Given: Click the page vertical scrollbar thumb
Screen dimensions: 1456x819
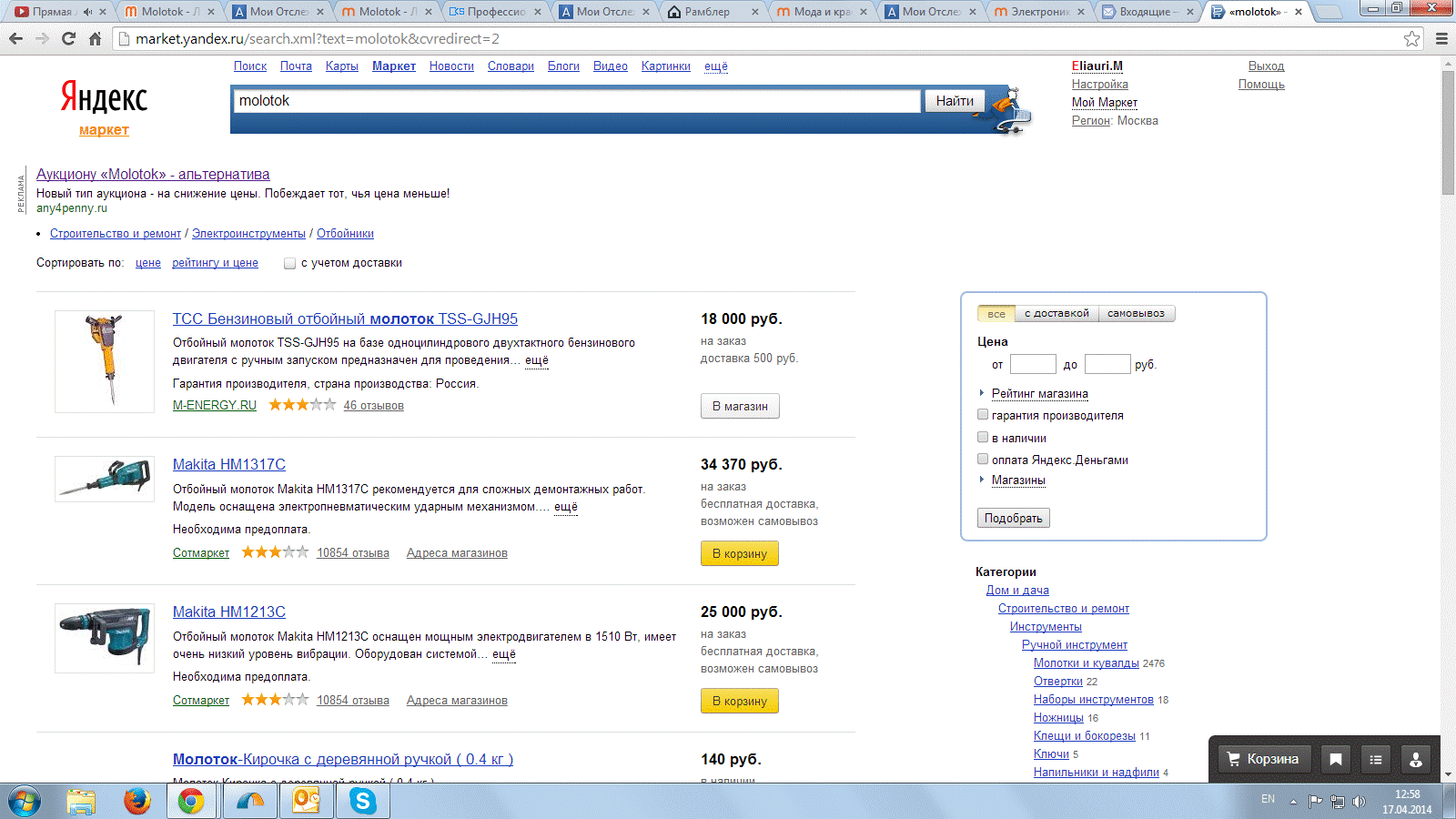Looking at the screenshot, I should 1448,132.
